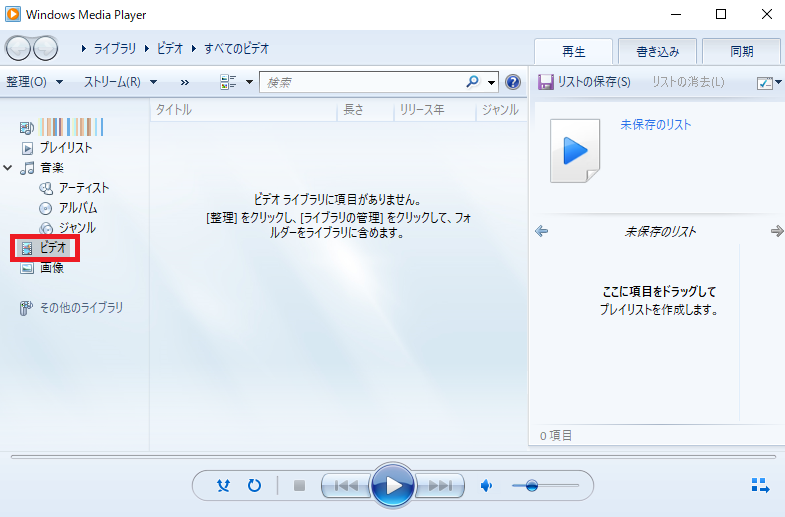Click the magnifying glass search icon
The width and height of the screenshot is (785, 517).
473,82
